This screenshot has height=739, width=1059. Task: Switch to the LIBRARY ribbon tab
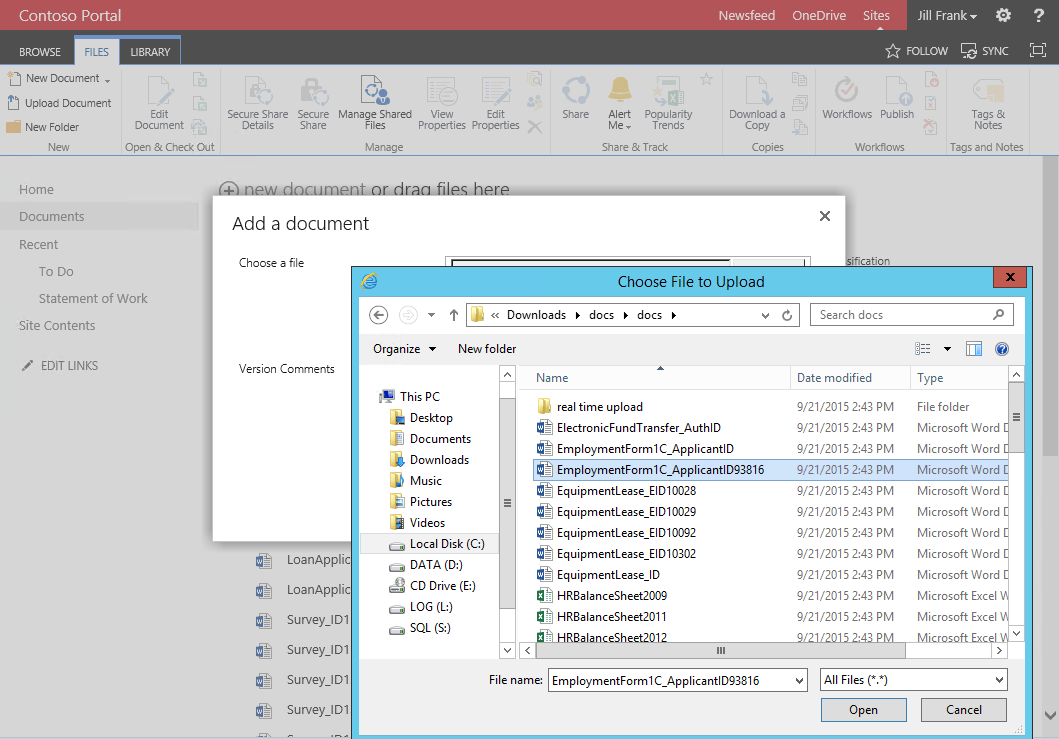click(x=150, y=52)
